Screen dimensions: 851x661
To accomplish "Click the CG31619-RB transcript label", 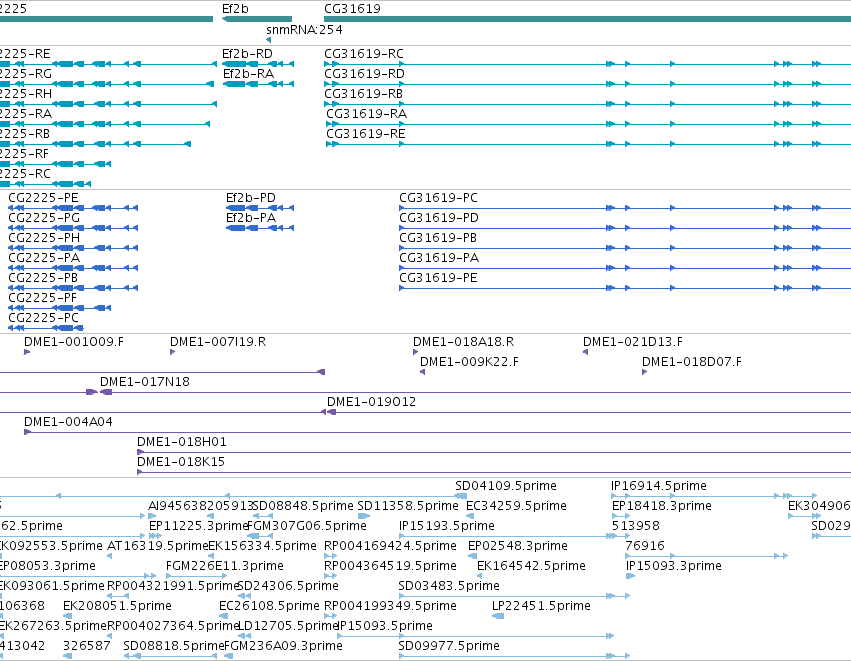I will [364, 94].
